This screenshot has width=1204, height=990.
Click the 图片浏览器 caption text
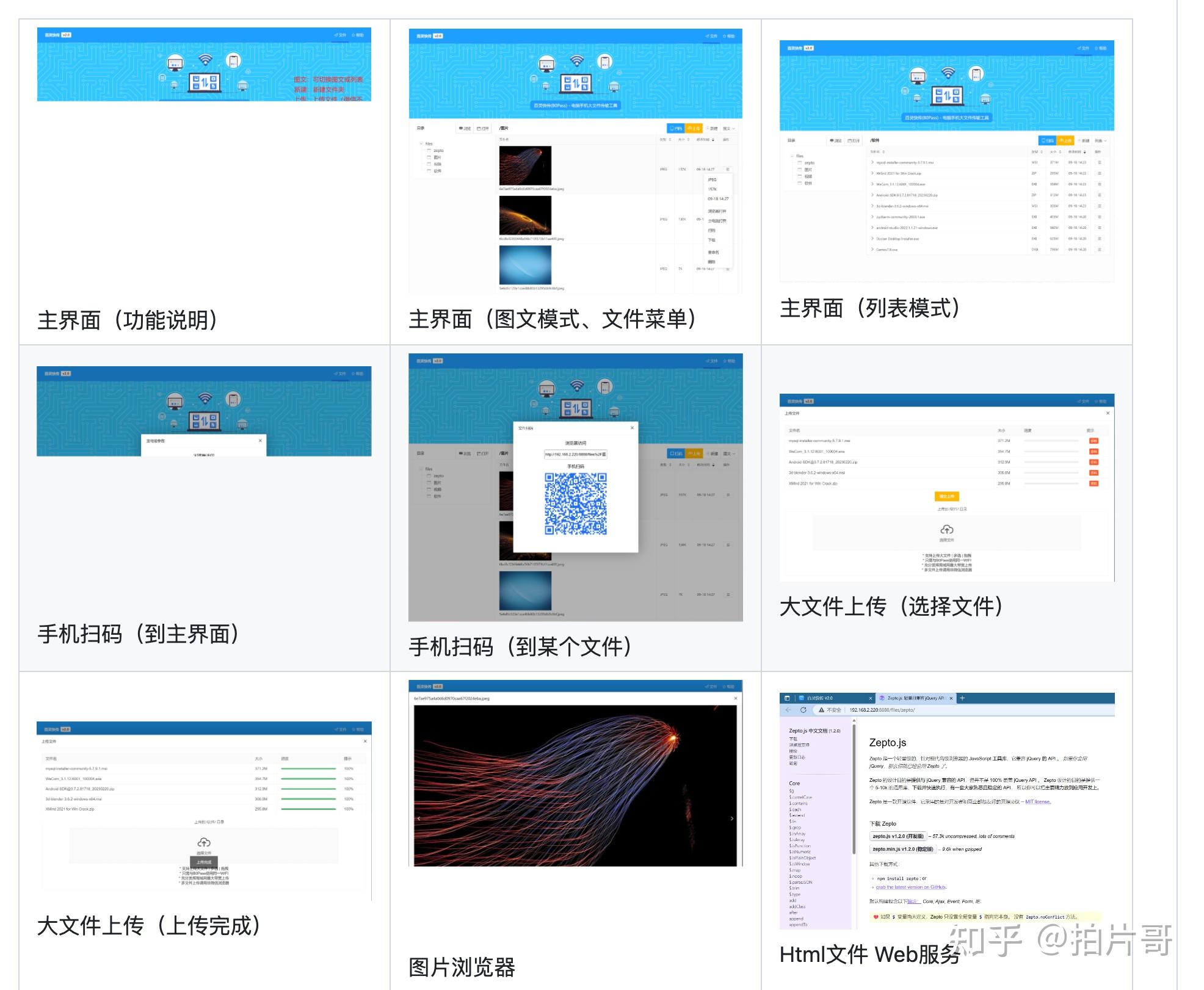pyautogui.click(x=462, y=967)
